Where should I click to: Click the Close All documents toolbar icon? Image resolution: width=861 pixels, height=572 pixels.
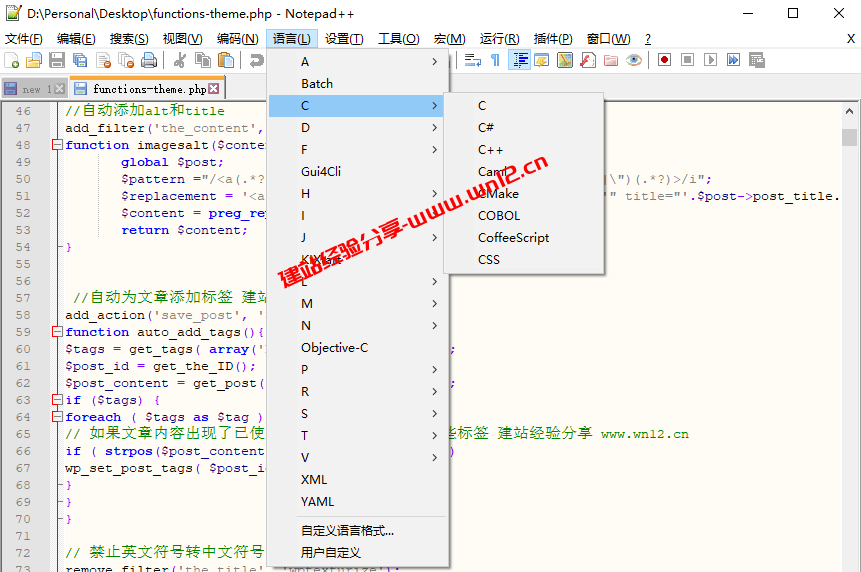coord(126,60)
